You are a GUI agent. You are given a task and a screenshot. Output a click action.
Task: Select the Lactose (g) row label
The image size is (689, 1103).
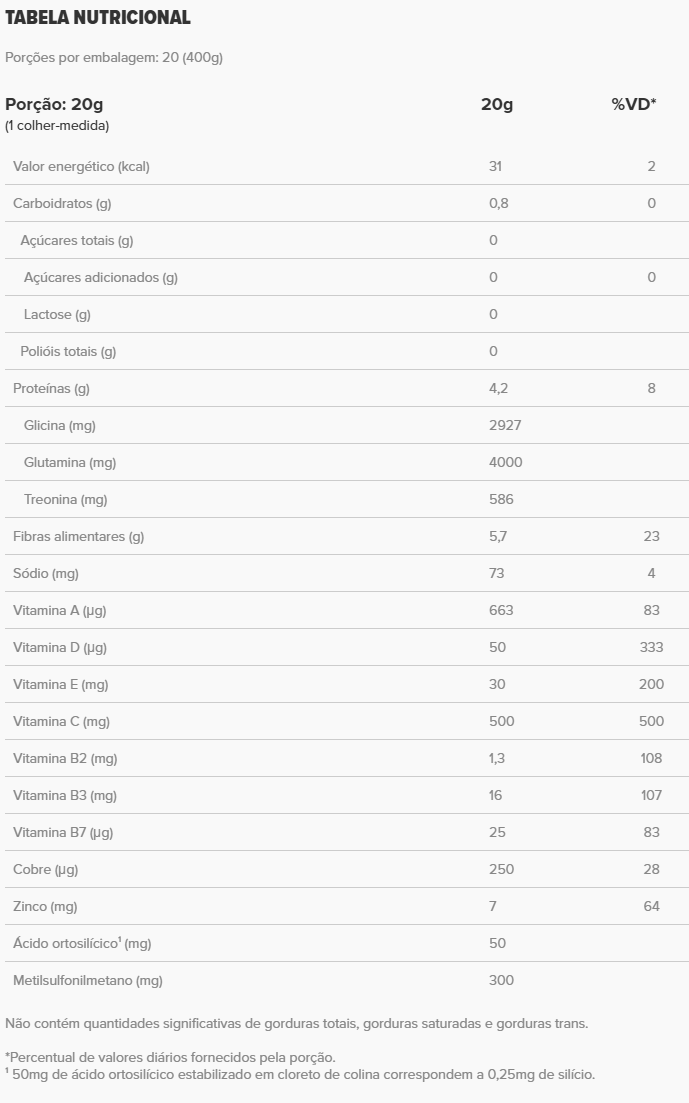tap(57, 314)
